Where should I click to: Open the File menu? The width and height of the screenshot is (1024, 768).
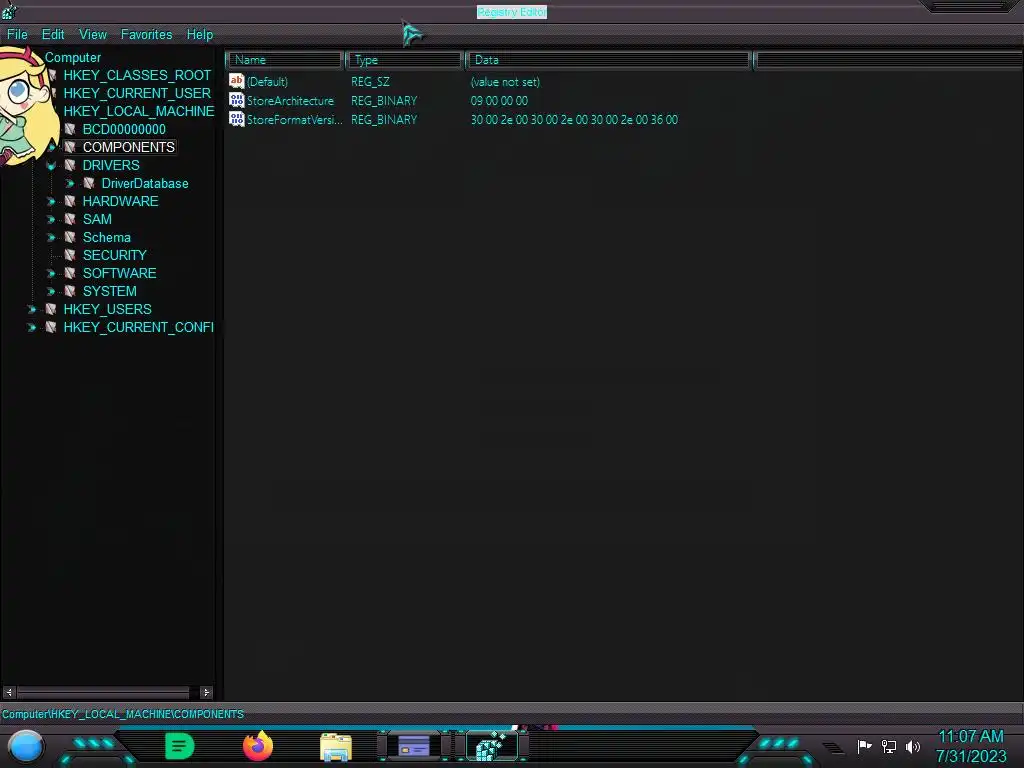(x=17, y=35)
